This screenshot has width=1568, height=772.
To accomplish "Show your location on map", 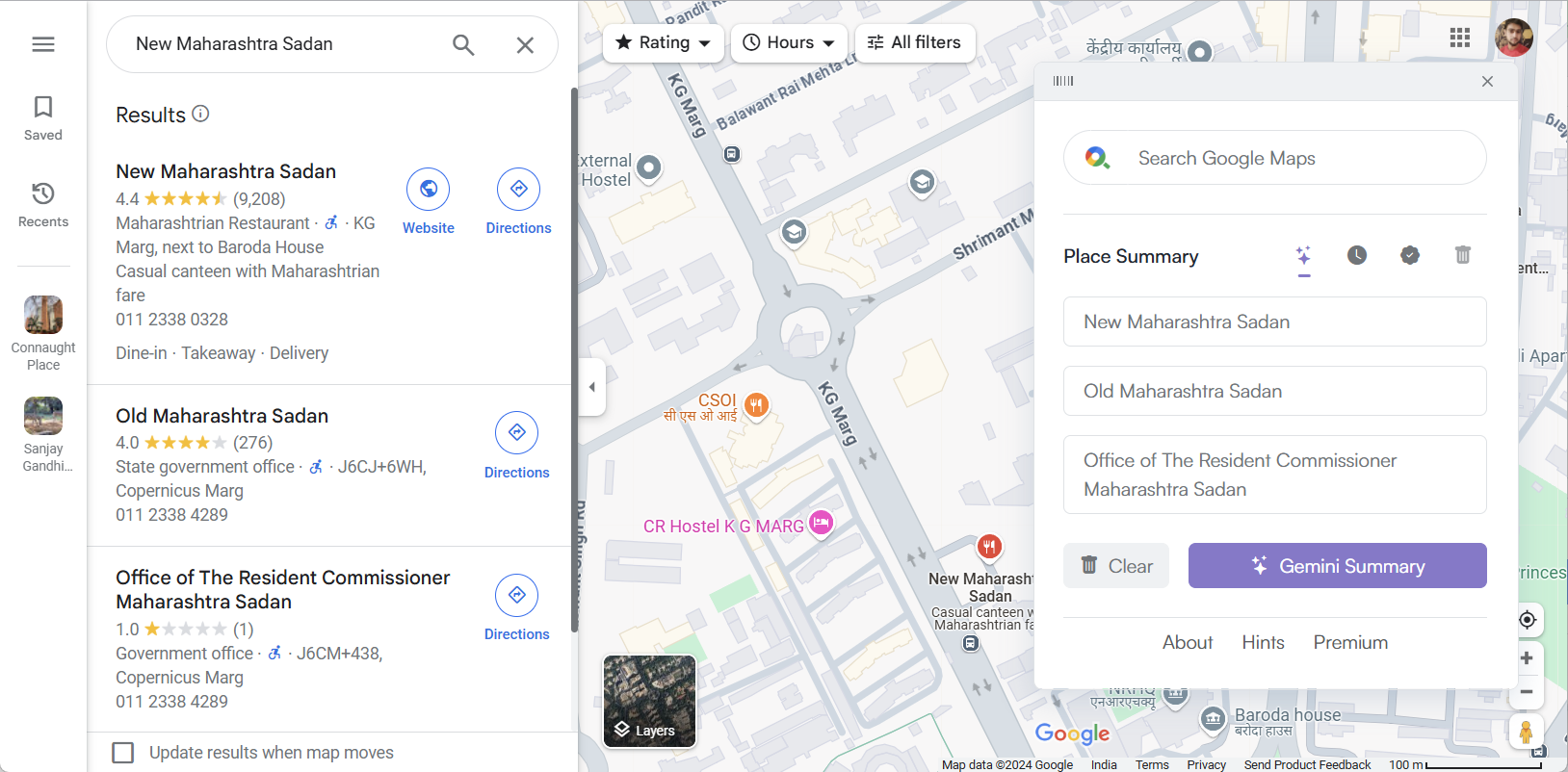I will coord(1527,620).
